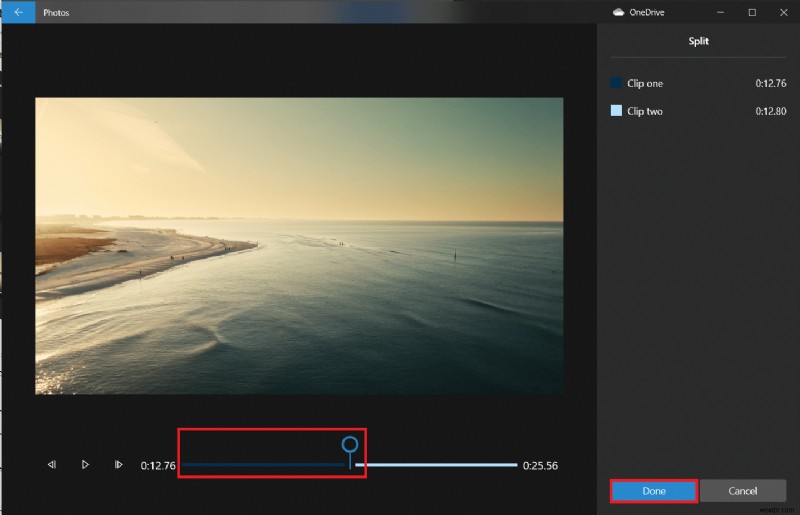Viewport: 800px width, 515px height.
Task: Maximize the Photos window
Action: click(752, 12)
